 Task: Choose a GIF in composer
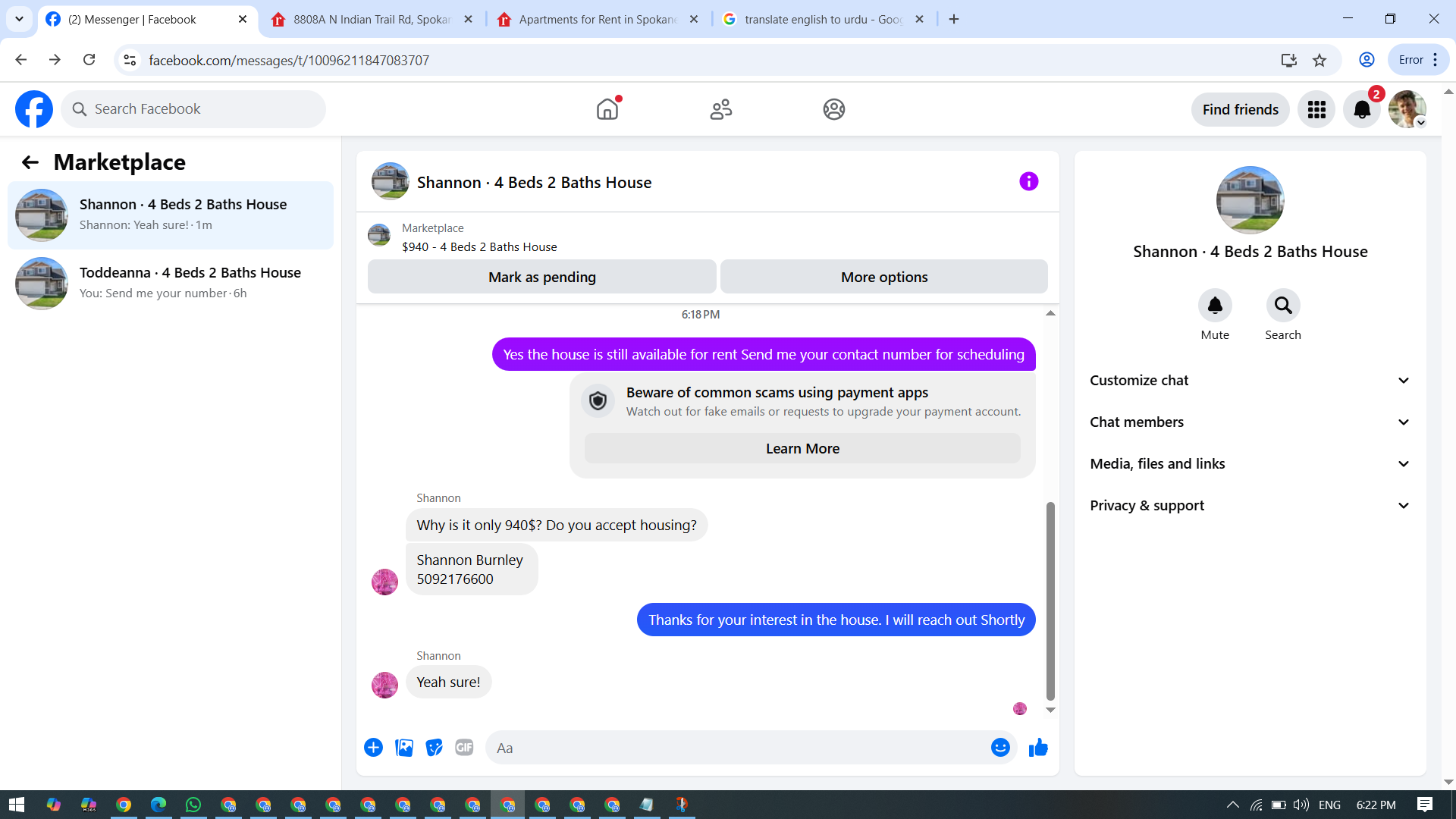tap(464, 748)
